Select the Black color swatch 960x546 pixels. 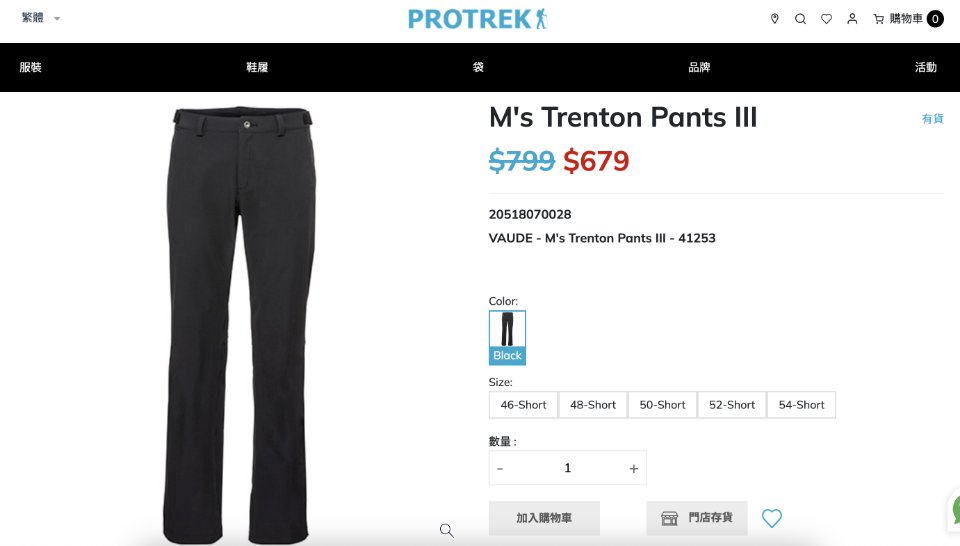click(507, 338)
